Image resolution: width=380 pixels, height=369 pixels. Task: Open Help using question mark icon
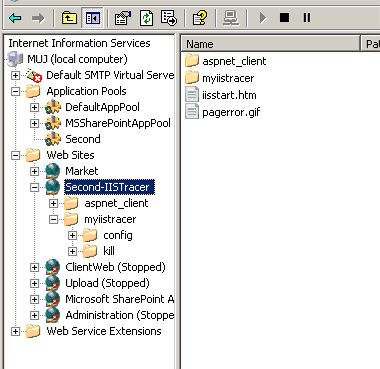(200, 18)
